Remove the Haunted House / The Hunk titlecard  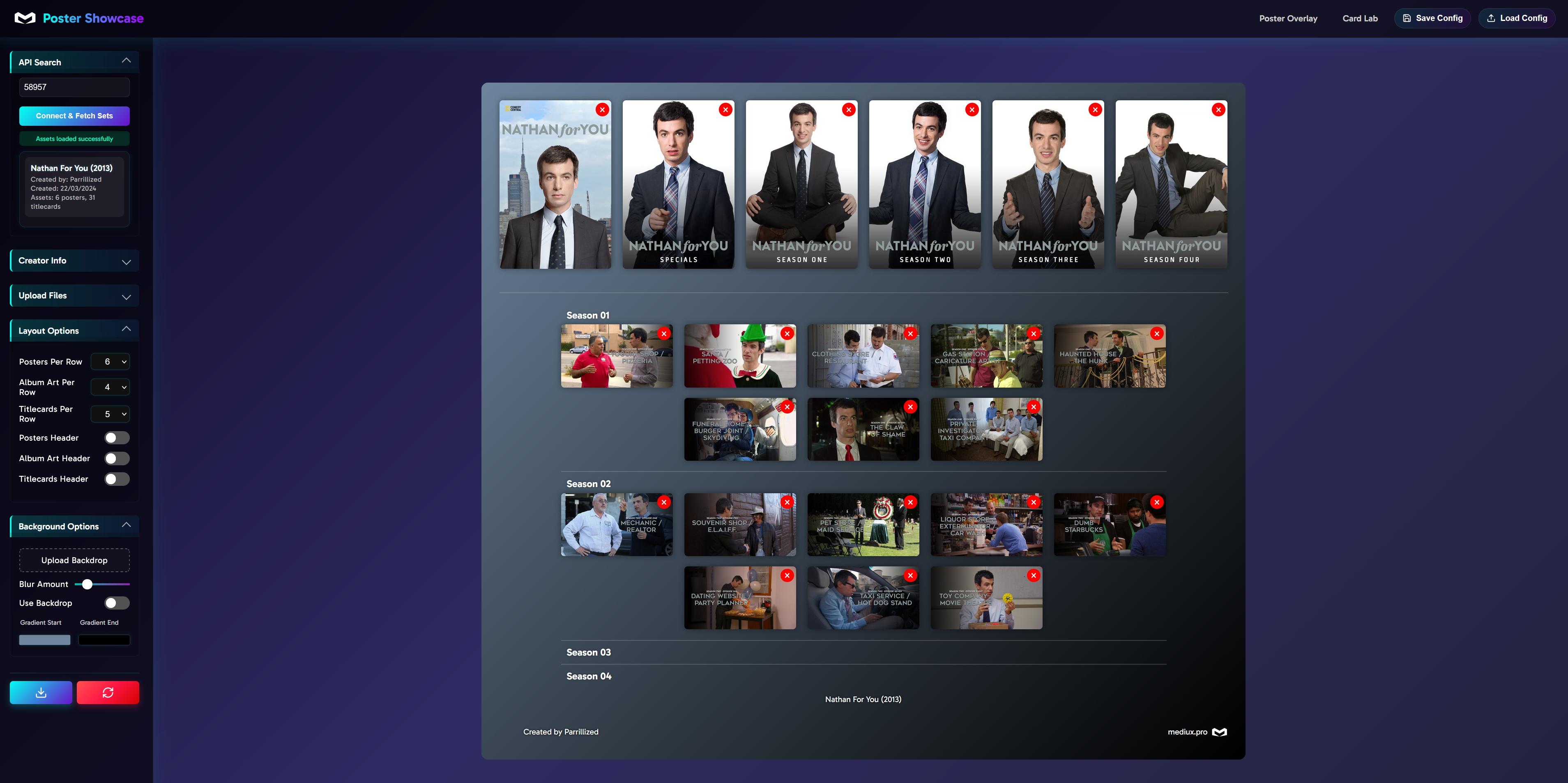coord(1157,334)
